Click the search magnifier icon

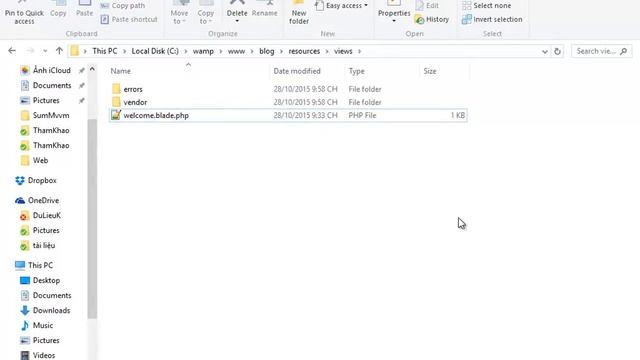click(x=623, y=51)
